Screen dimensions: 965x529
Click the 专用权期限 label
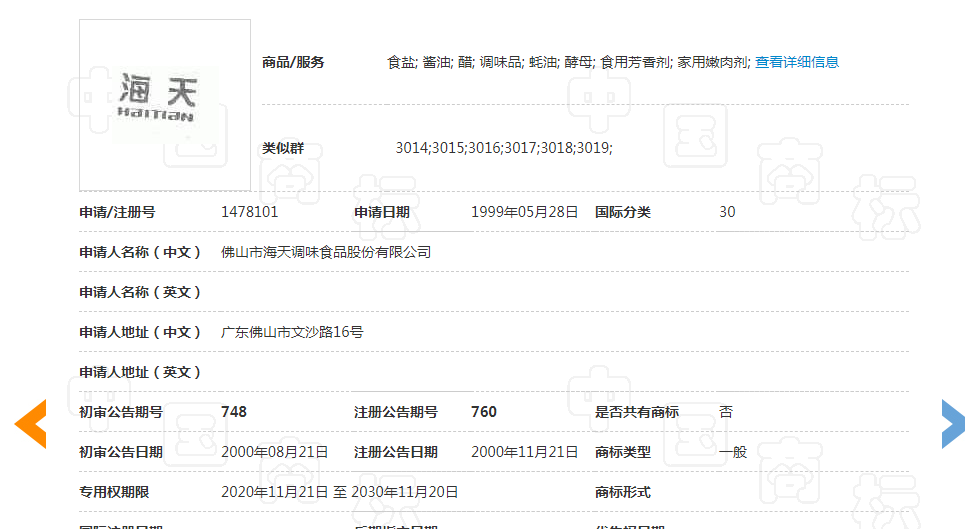114,492
